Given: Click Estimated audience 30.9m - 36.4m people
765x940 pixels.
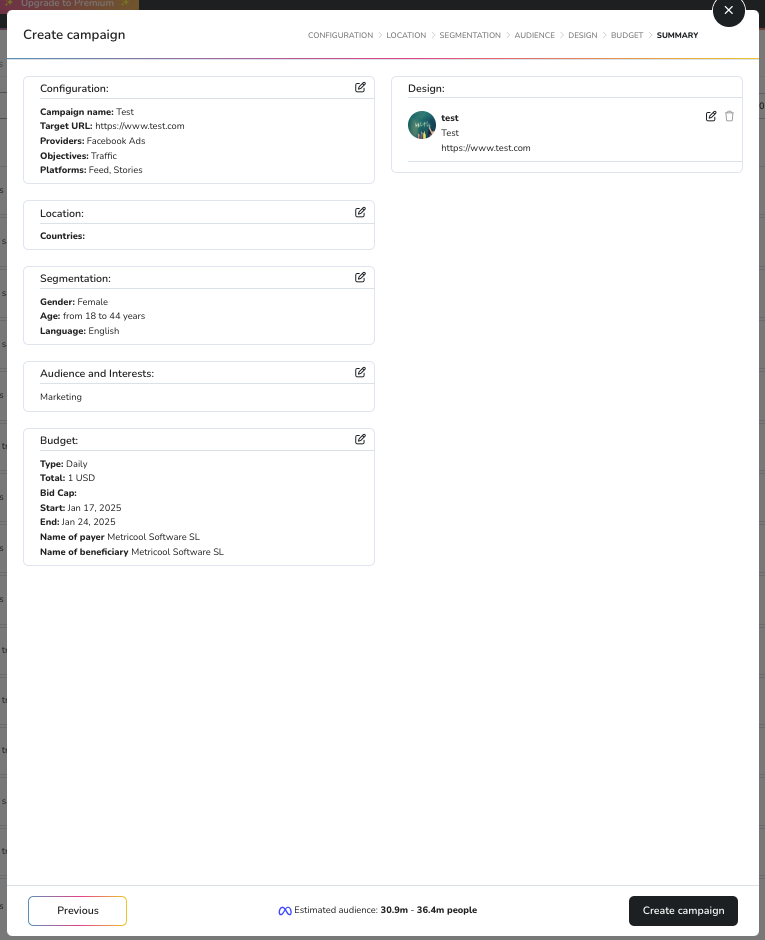Looking at the screenshot, I should 385,910.
